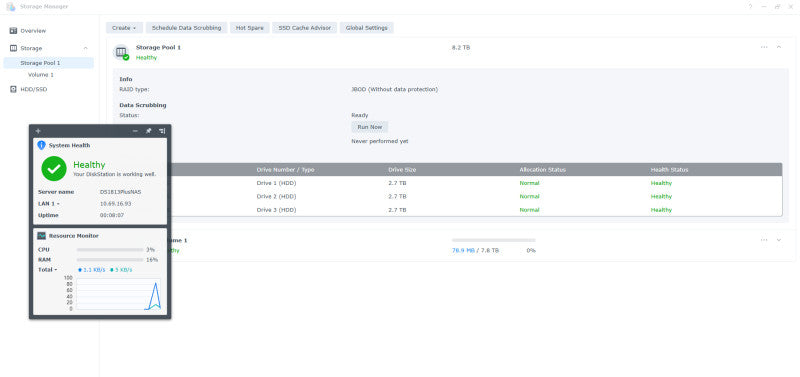Image resolution: width=800 pixels, height=377 pixels.
Task: Click the Storage Pool 1 status icon
Action: tap(121, 52)
